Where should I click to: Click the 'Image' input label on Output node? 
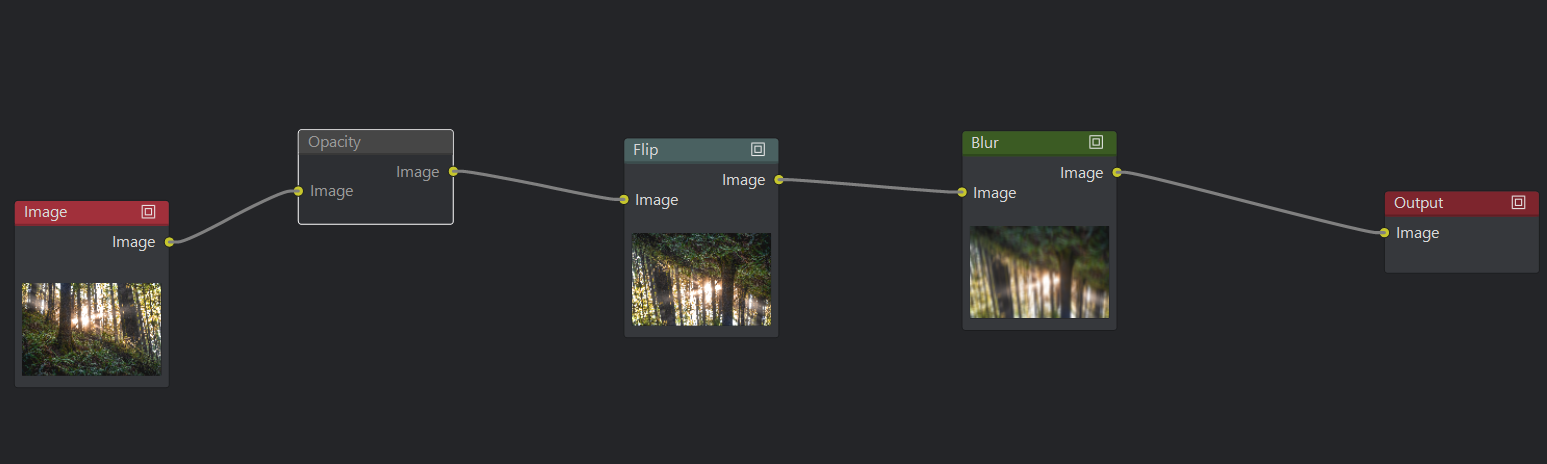coord(1418,233)
